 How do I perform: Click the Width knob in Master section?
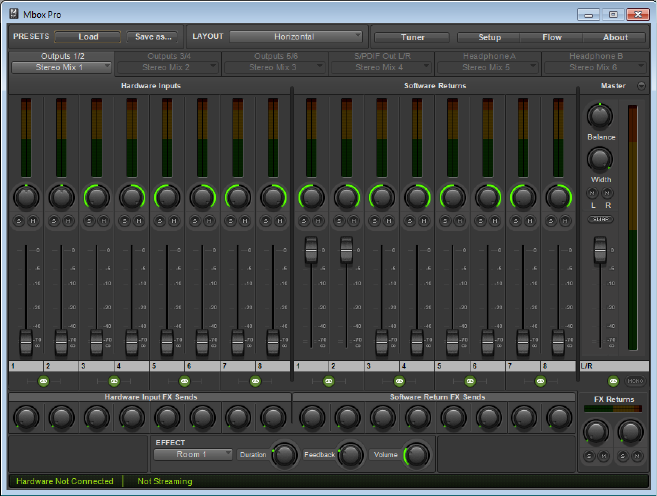coord(600,159)
